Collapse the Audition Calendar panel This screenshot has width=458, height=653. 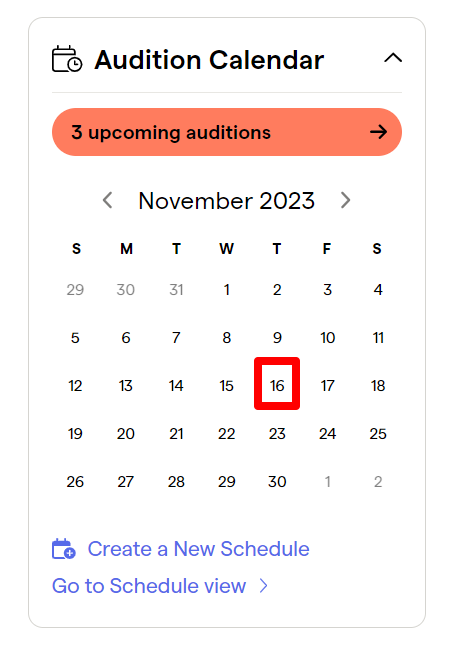pos(393,58)
